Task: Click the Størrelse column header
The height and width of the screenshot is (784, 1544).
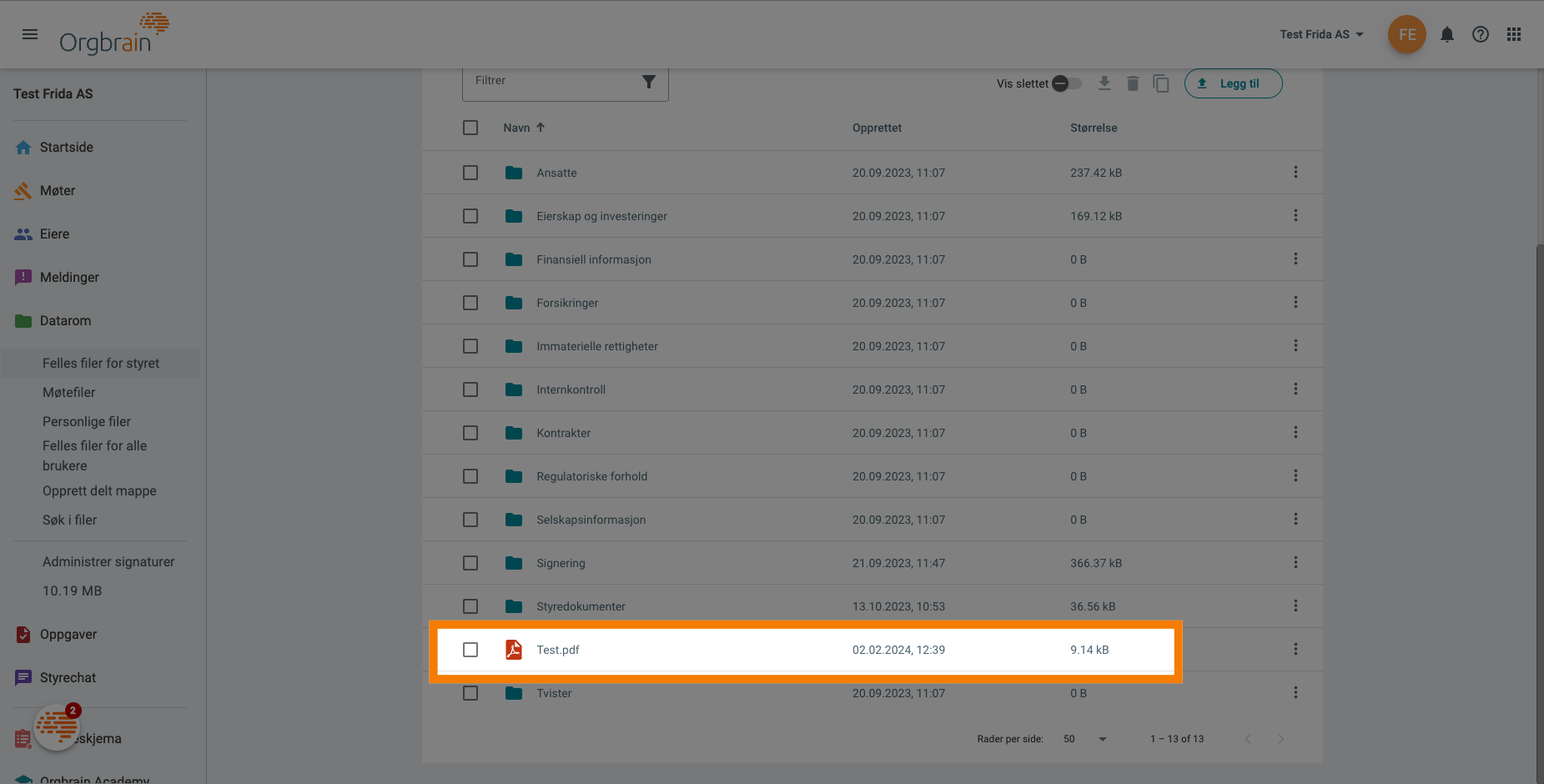Action: 1094,128
